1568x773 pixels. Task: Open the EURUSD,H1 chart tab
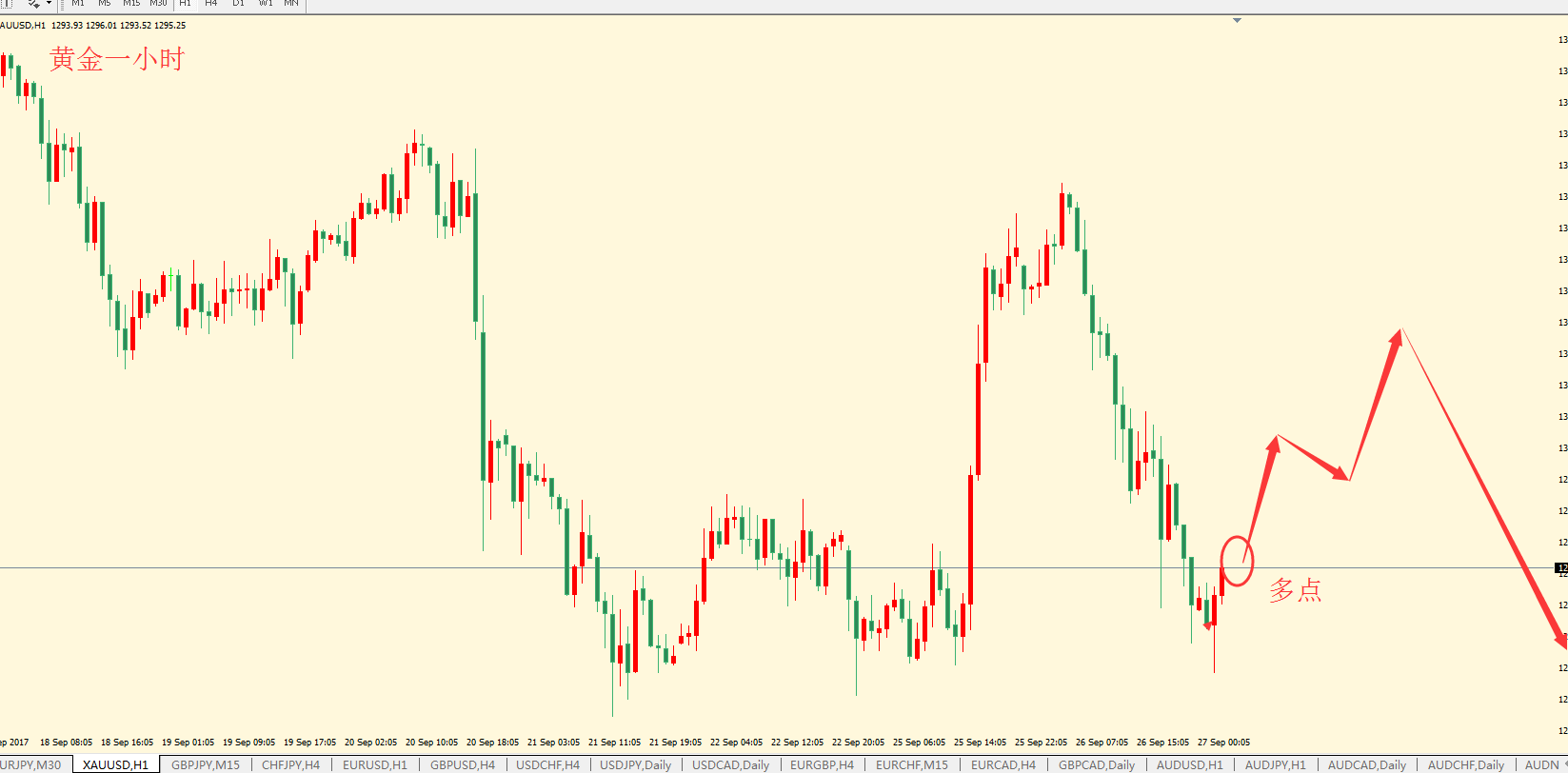pyautogui.click(x=375, y=764)
